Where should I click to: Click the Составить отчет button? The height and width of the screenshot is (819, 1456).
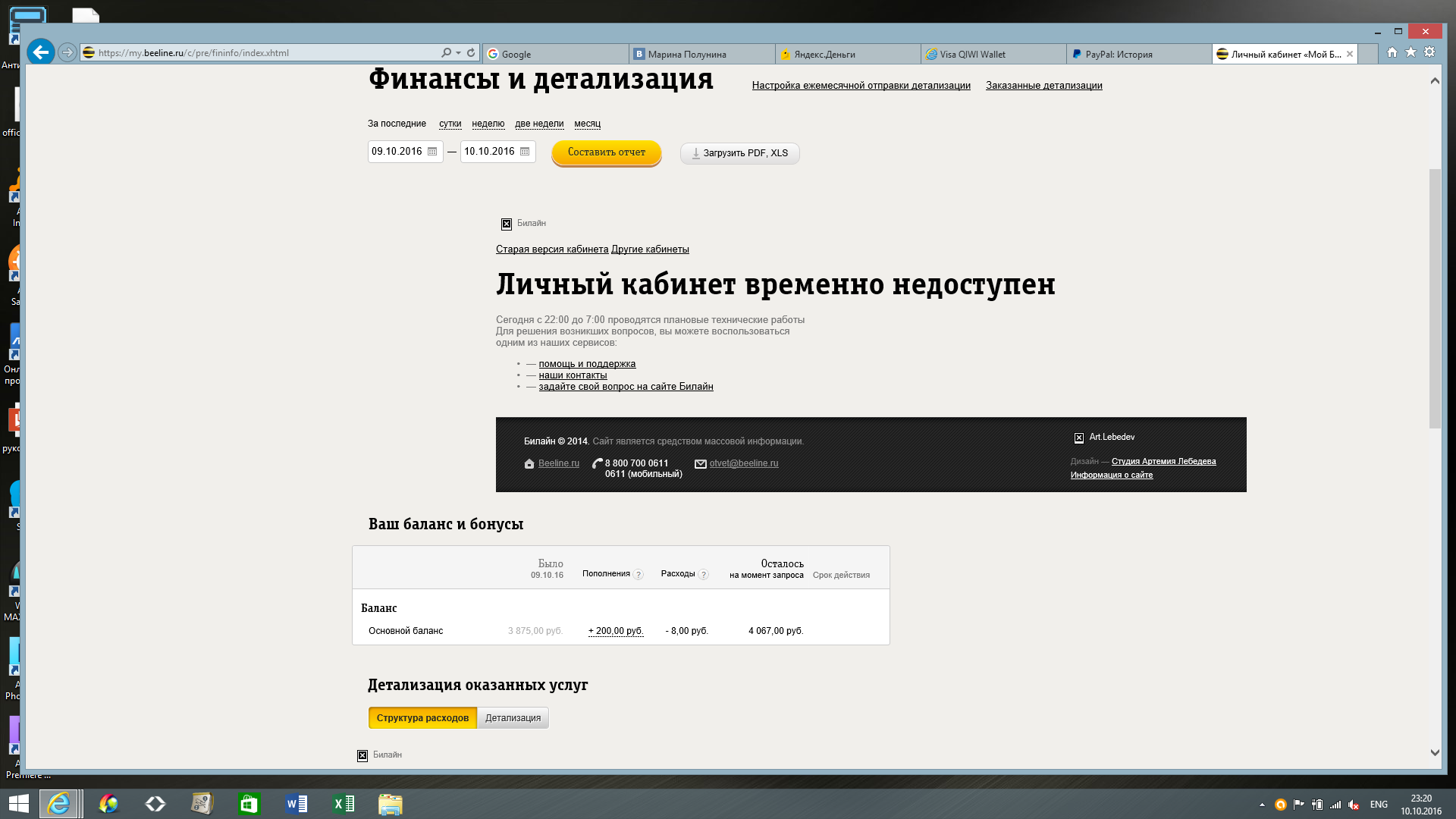pyautogui.click(x=607, y=152)
